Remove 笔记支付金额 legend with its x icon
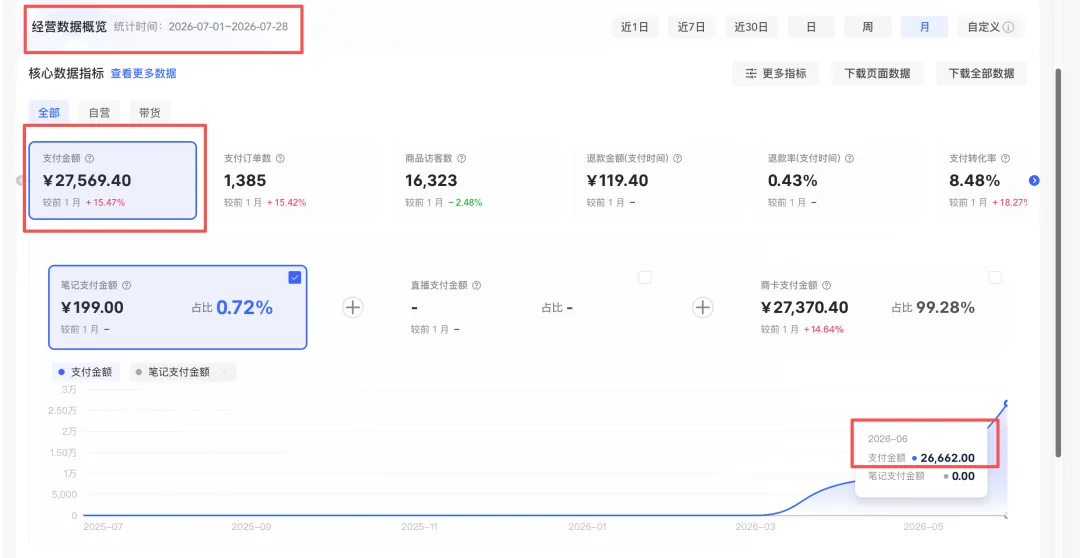1080x558 pixels. 224,372
